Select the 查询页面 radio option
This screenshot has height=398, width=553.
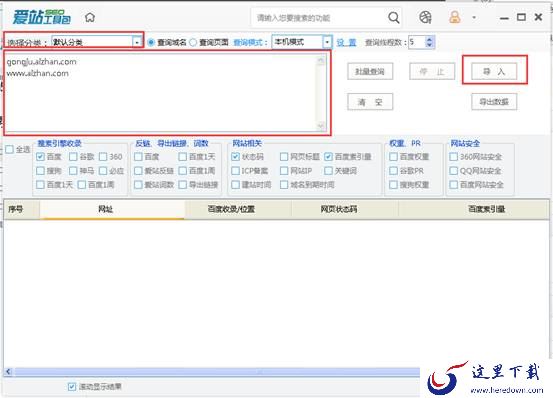click(x=193, y=42)
